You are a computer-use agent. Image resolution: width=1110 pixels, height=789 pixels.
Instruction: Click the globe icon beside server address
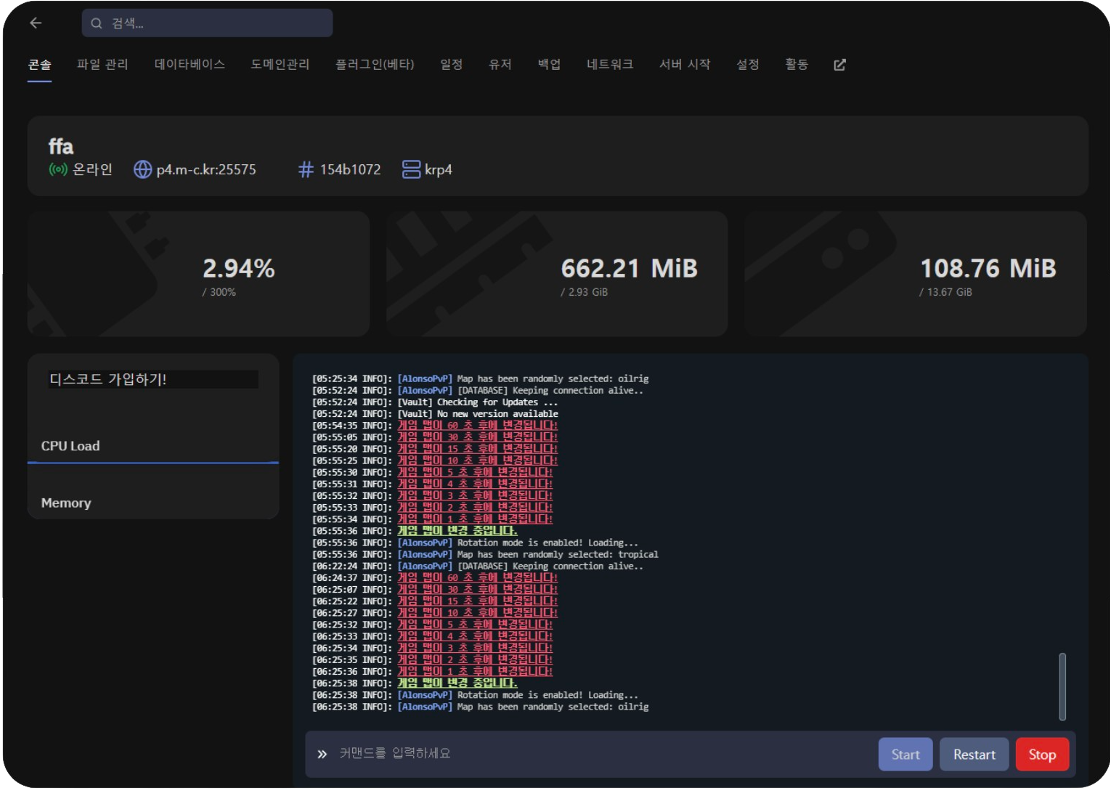[x=143, y=170]
